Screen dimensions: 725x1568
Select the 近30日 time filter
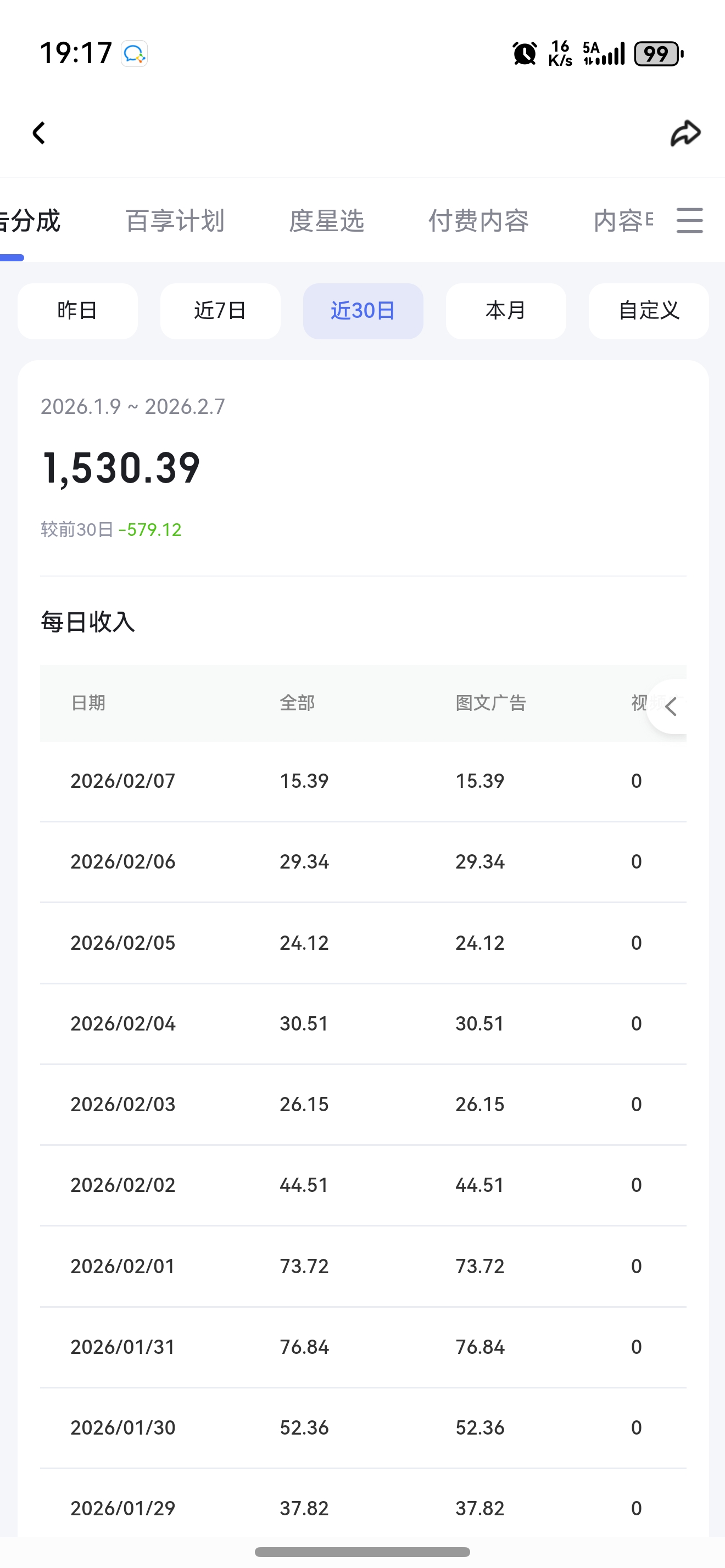tap(363, 311)
